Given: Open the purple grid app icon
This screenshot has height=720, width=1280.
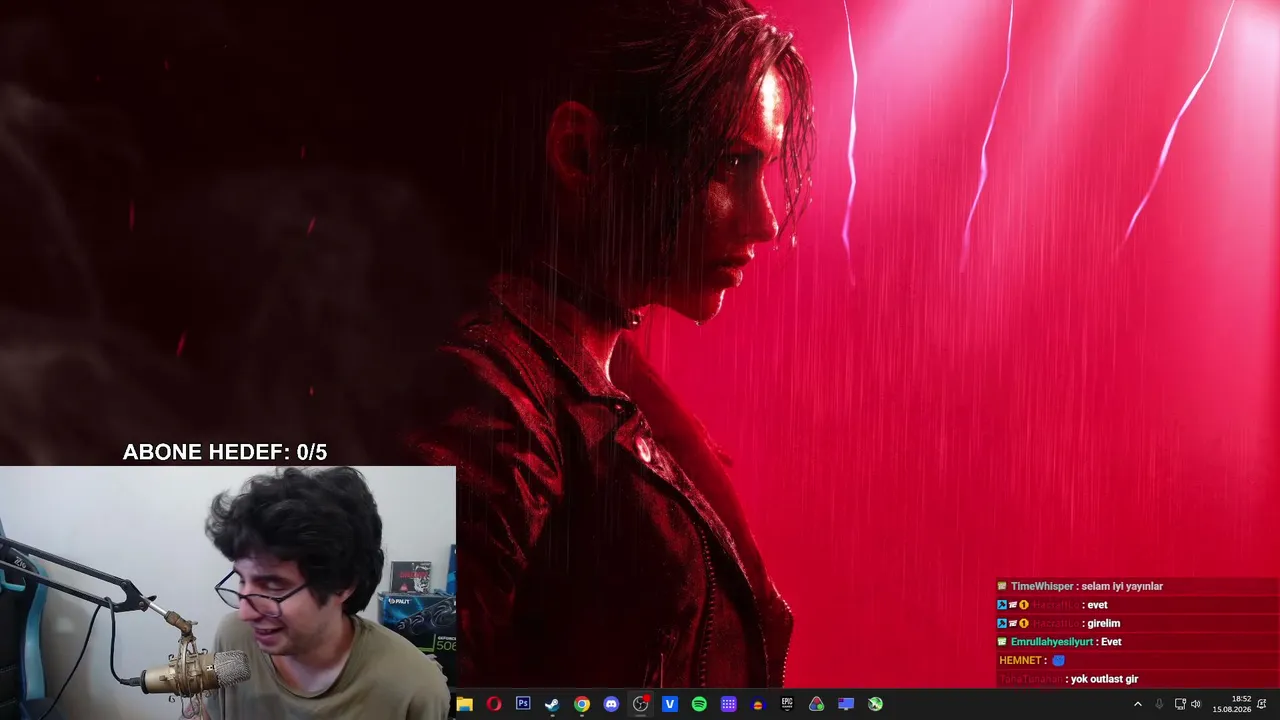Looking at the screenshot, I should pyautogui.click(x=729, y=704).
